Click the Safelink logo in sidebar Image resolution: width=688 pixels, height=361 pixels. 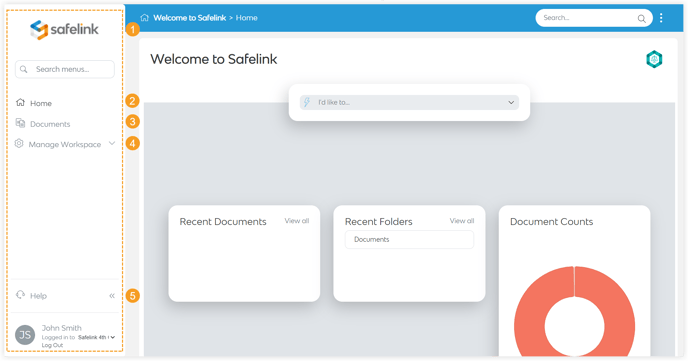pos(64,29)
